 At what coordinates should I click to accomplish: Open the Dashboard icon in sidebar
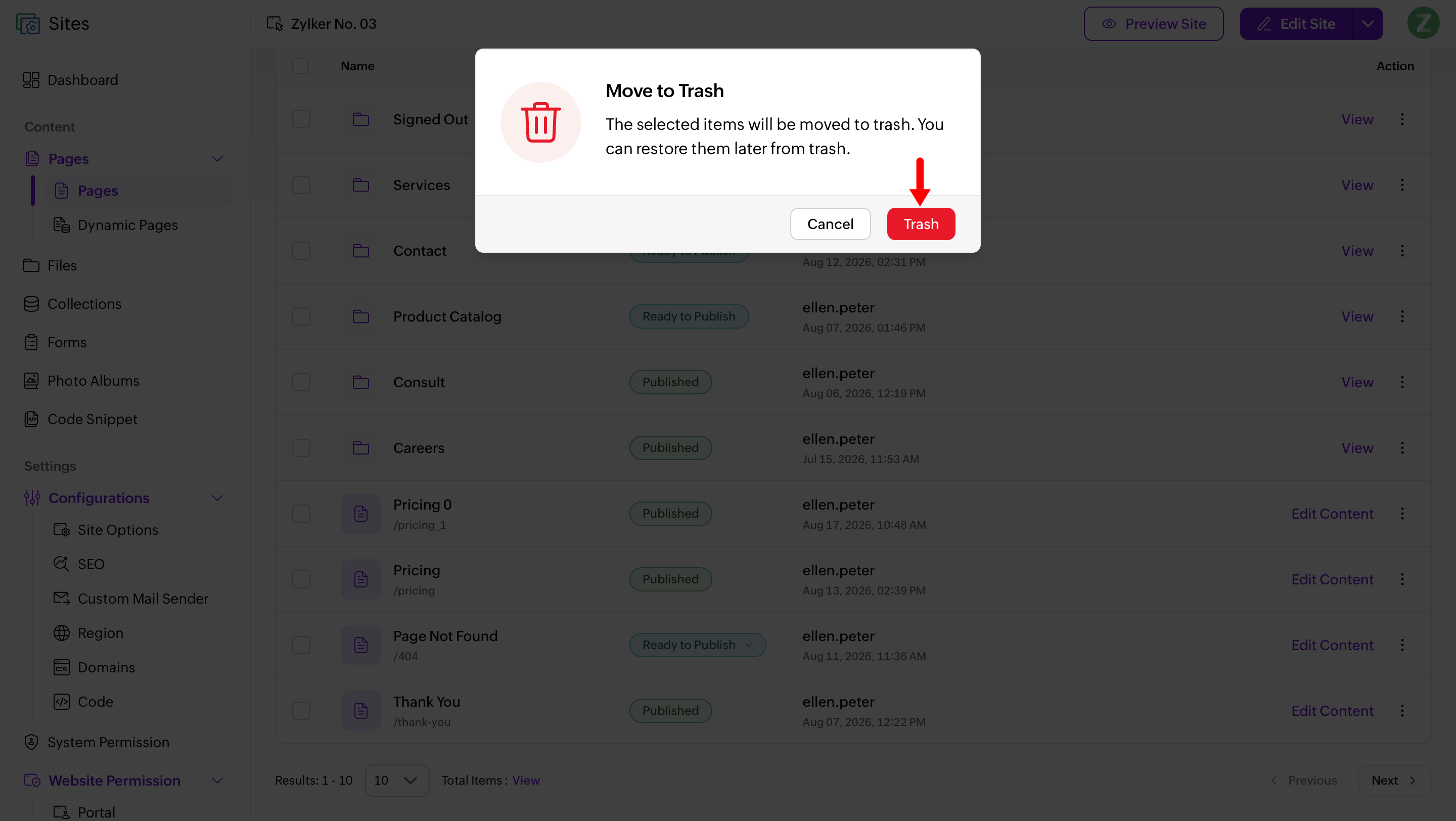tap(31, 80)
